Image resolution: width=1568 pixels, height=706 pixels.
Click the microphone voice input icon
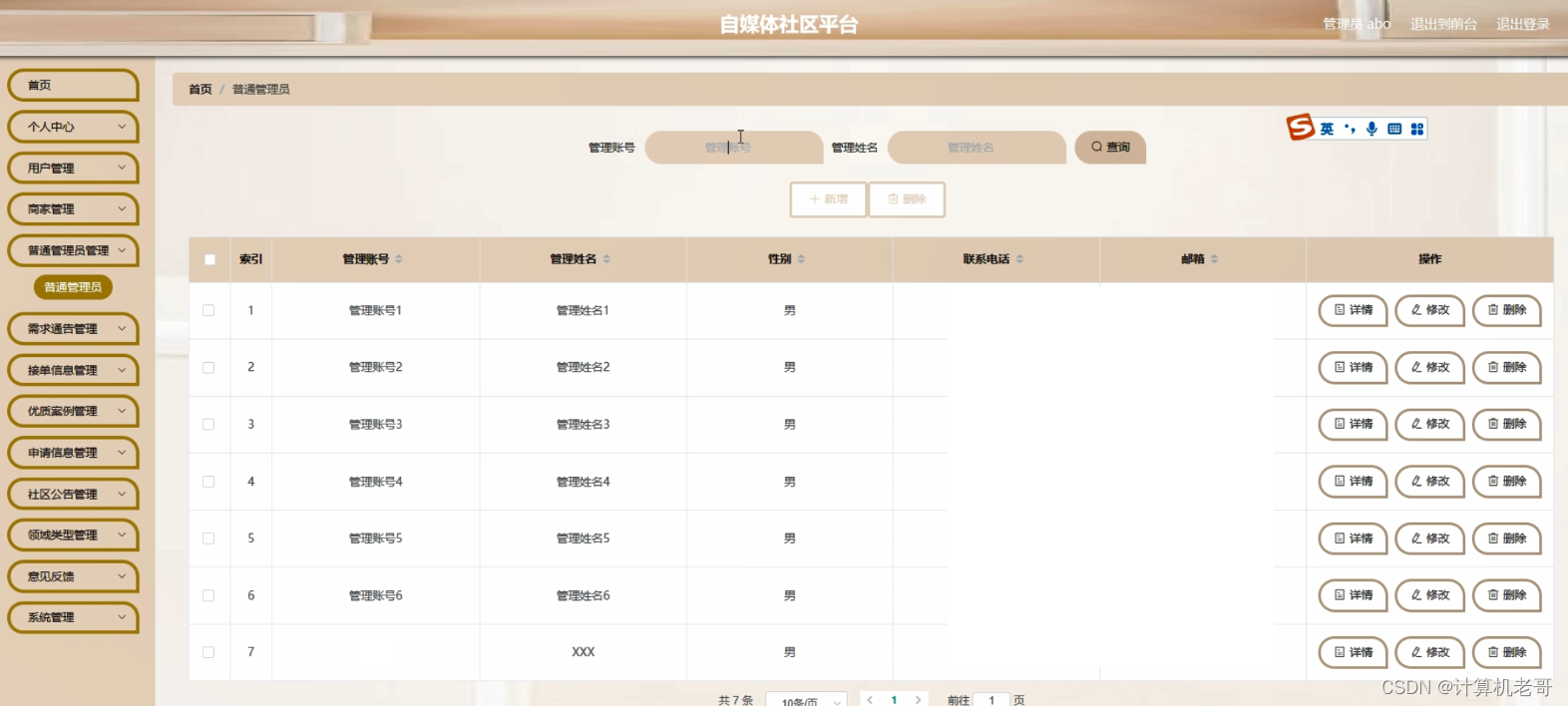click(1372, 129)
